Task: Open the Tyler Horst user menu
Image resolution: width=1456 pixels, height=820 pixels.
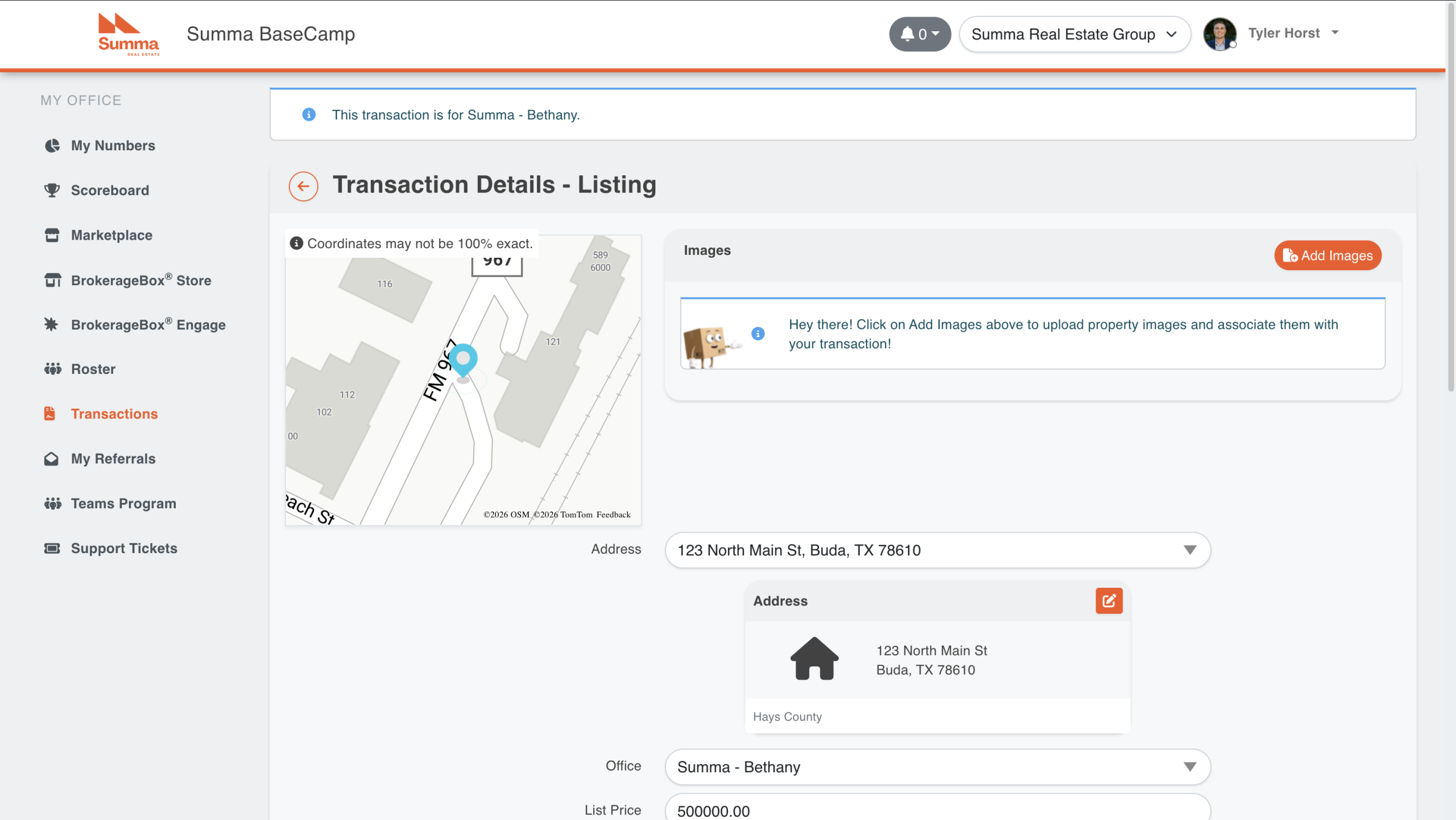Action: (1293, 33)
